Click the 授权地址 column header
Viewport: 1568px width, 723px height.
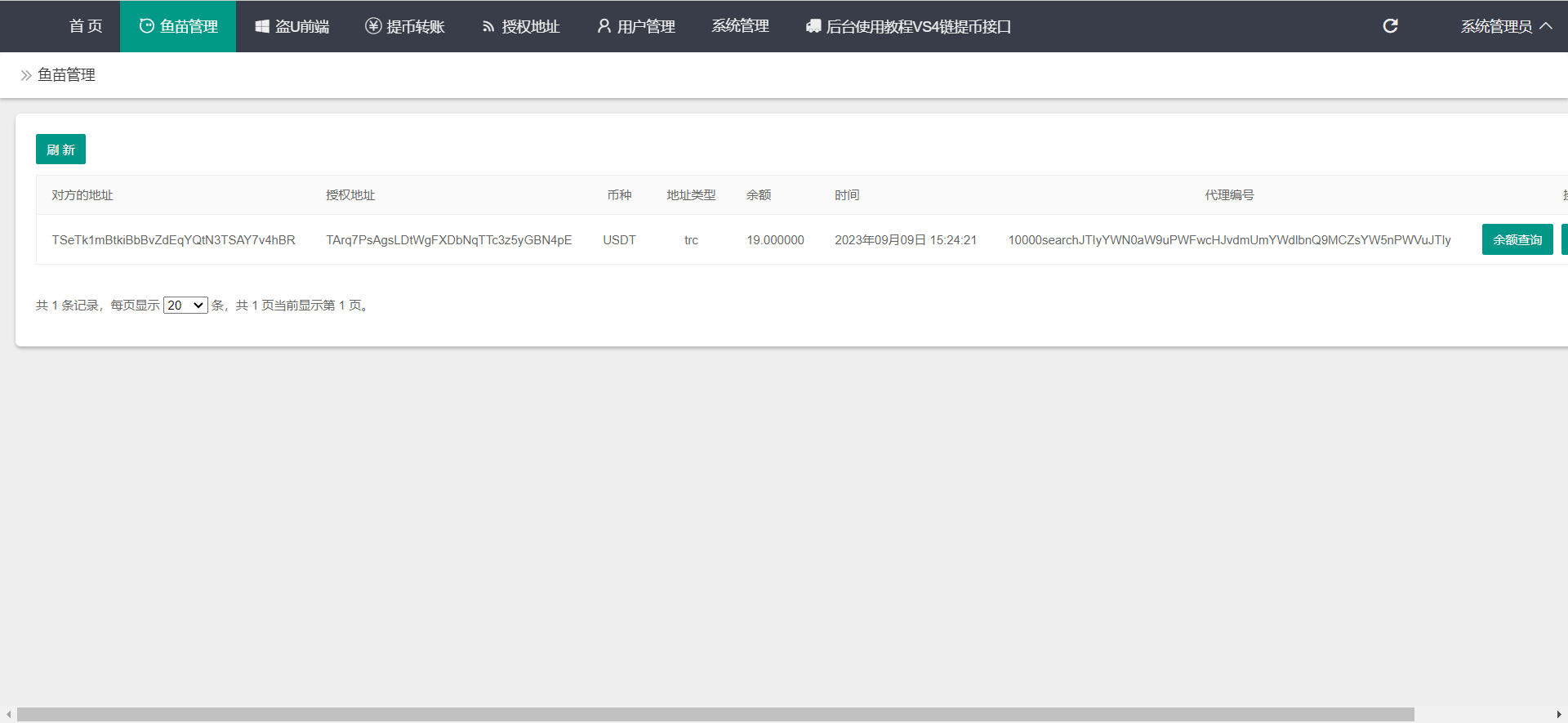tap(350, 195)
